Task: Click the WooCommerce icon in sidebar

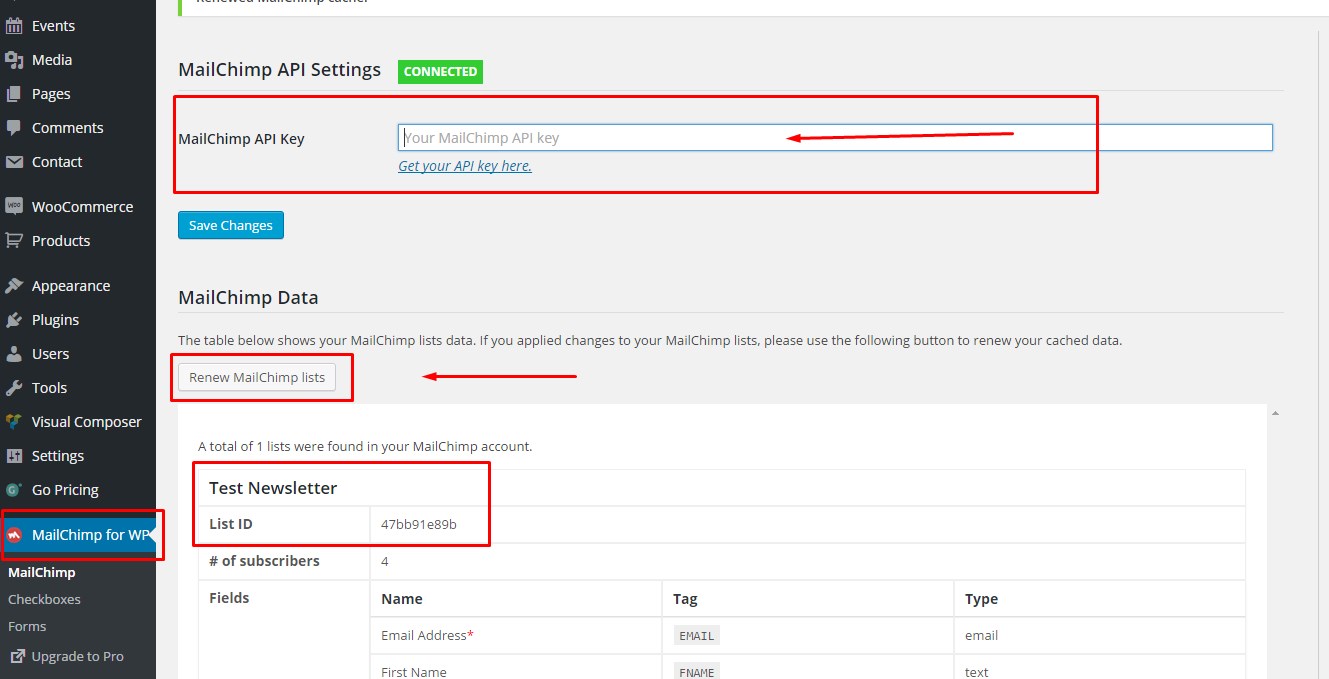Action: click(x=14, y=207)
